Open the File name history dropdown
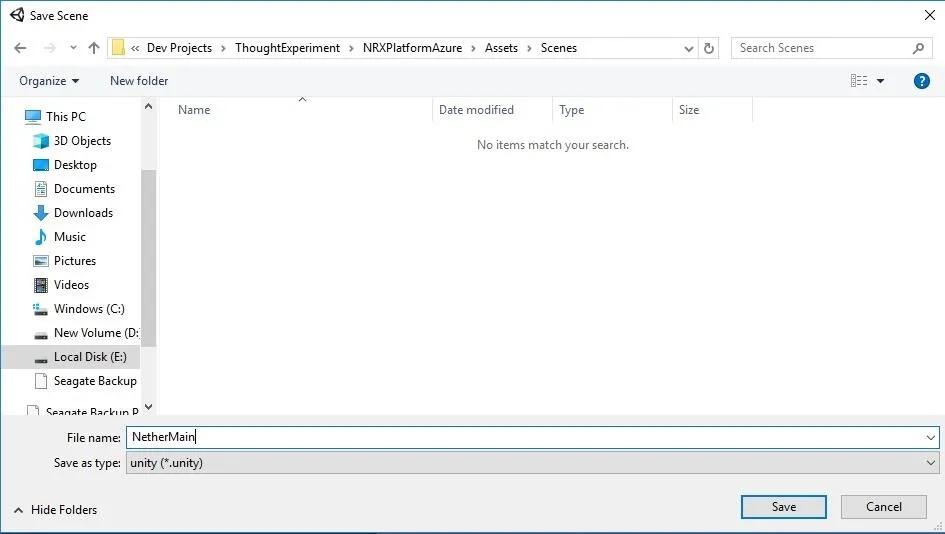Image resolution: width=945 pixels, height=534 pixels. (931, 437)
